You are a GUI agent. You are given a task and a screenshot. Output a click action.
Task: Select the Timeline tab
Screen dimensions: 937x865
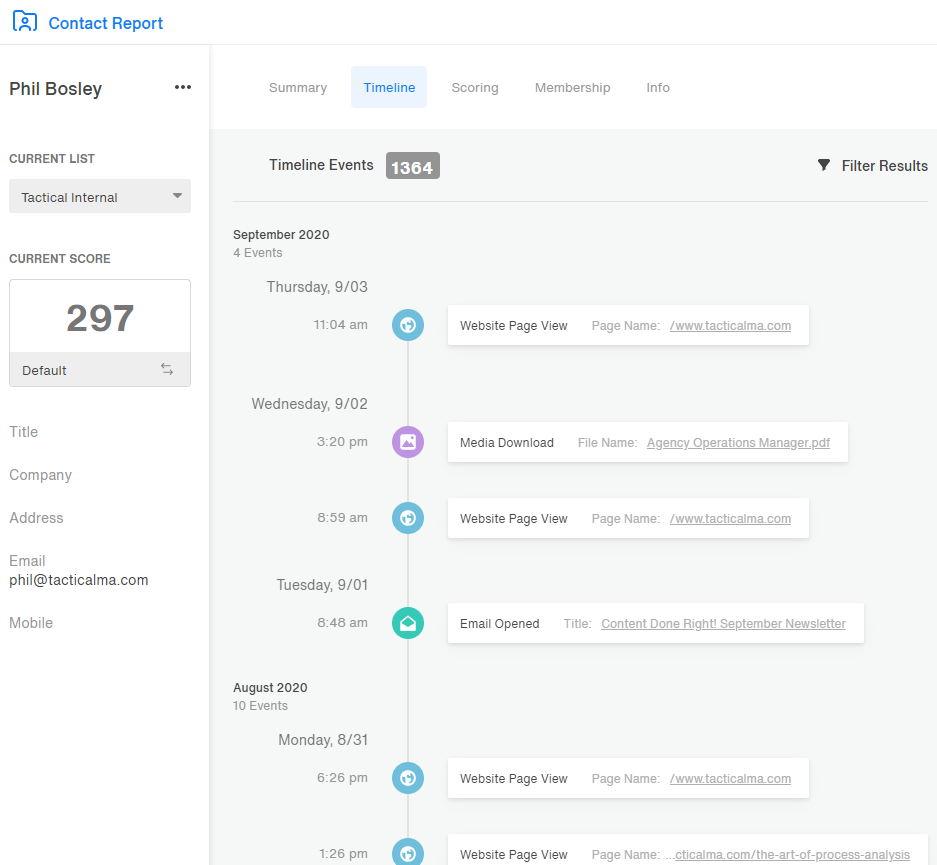pyautogui.click(x=389, y=87)
